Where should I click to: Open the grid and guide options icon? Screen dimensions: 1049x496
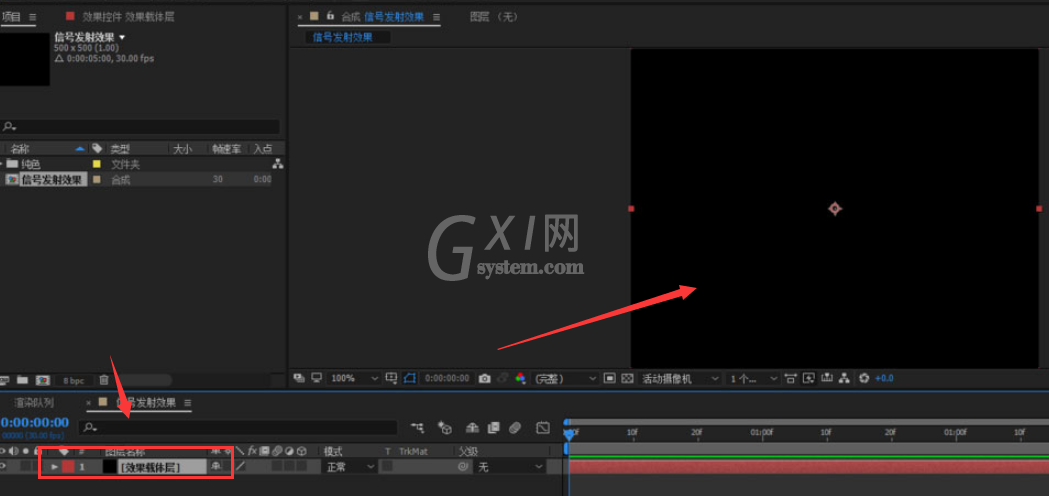[x=392, y=378]
